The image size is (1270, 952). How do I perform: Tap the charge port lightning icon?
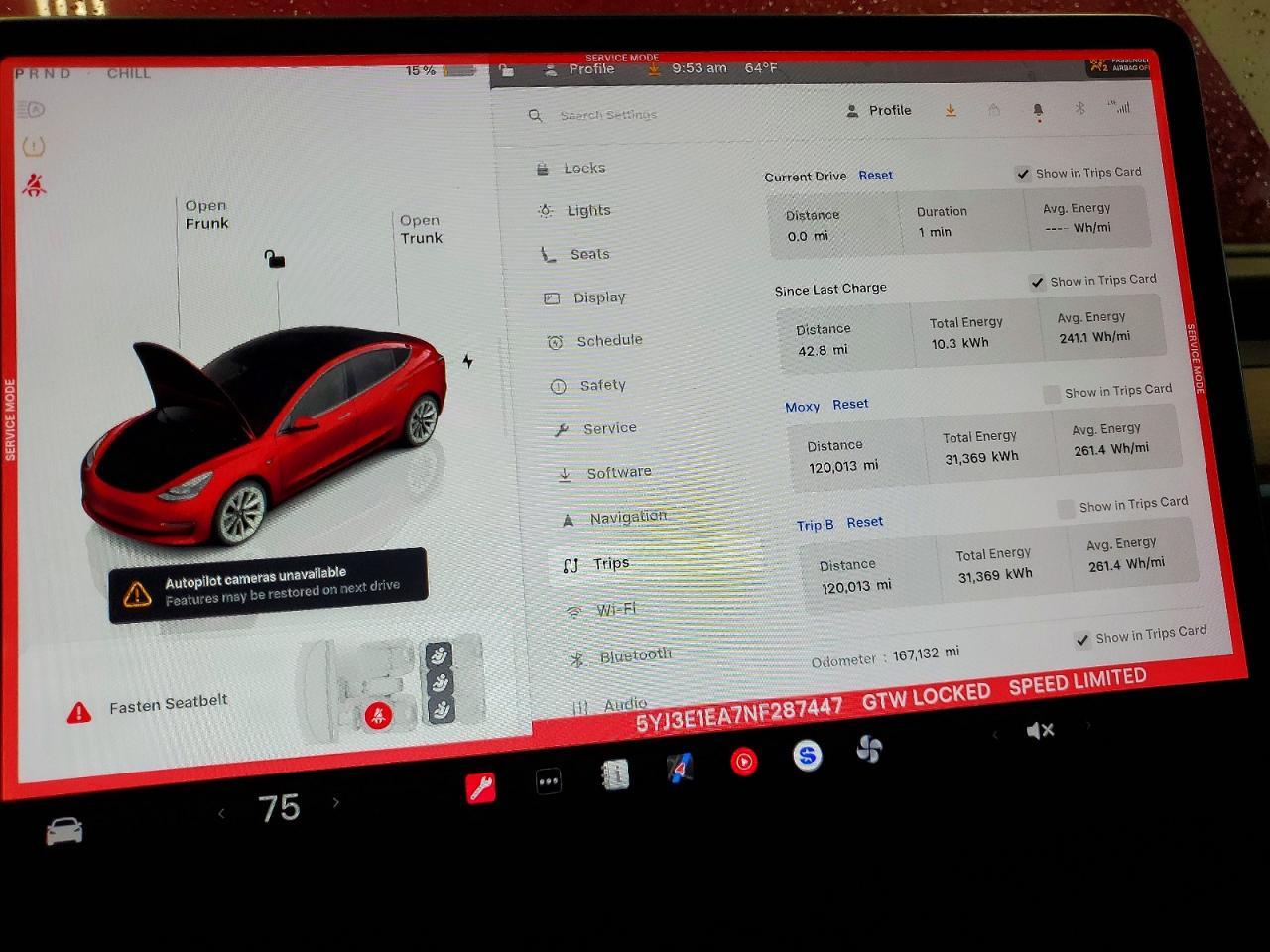click(x=467, y=361)
